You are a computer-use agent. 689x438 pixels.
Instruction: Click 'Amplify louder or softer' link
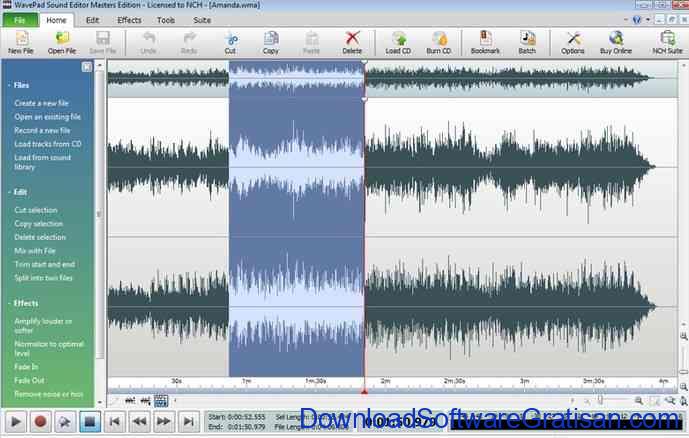[43, 326]
